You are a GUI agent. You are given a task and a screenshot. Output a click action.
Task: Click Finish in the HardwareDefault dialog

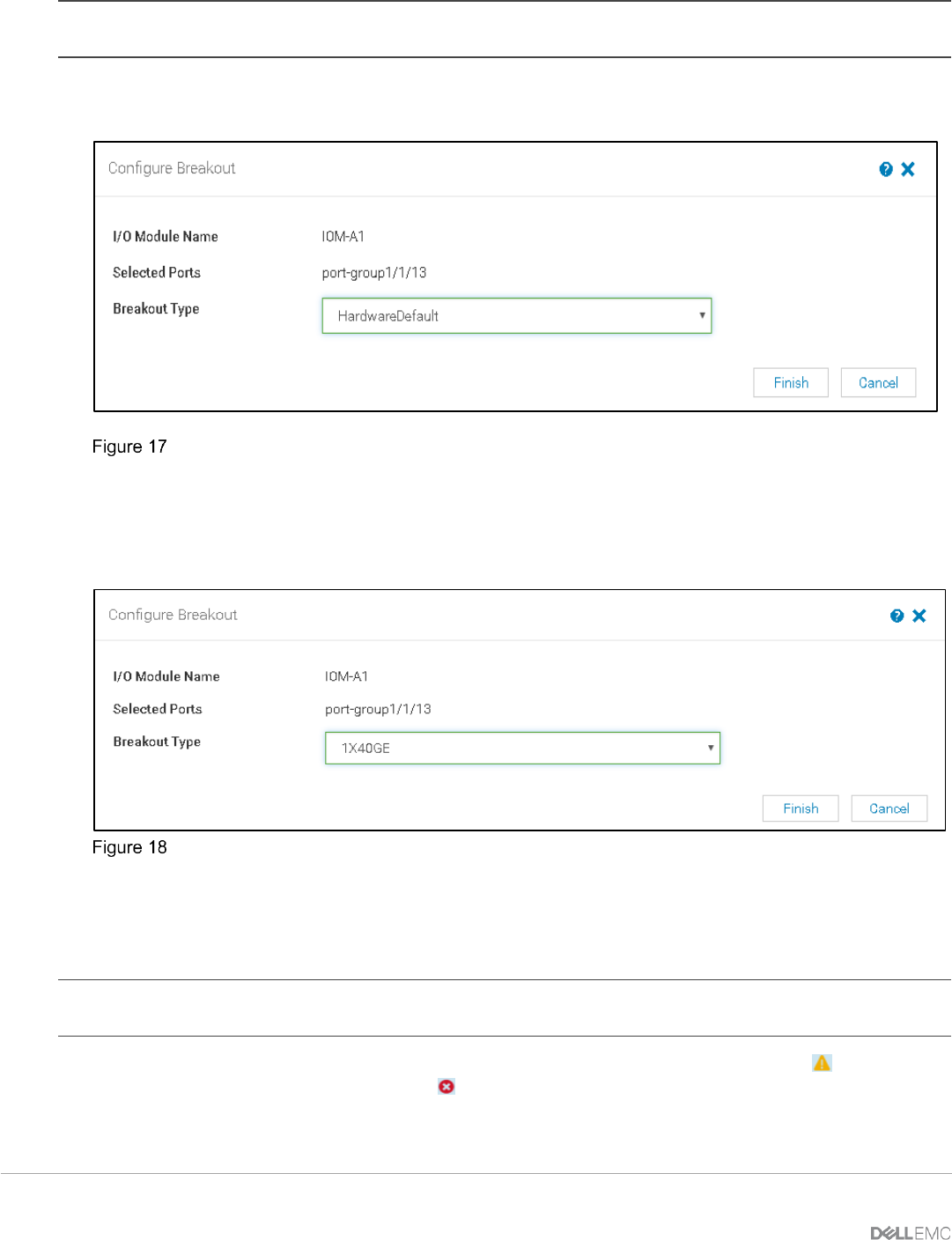(x=791, y=382)
